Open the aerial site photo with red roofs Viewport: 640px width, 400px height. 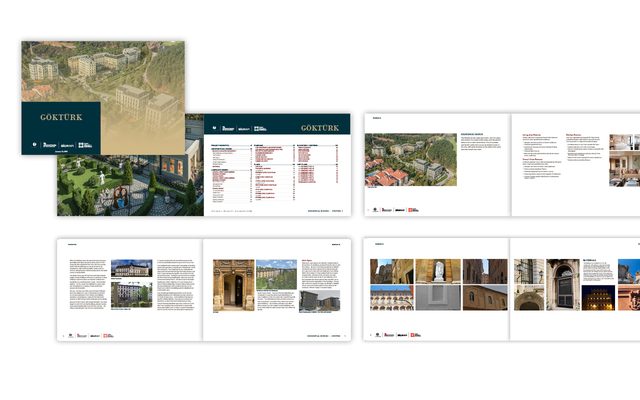click(x=411, y=160)
